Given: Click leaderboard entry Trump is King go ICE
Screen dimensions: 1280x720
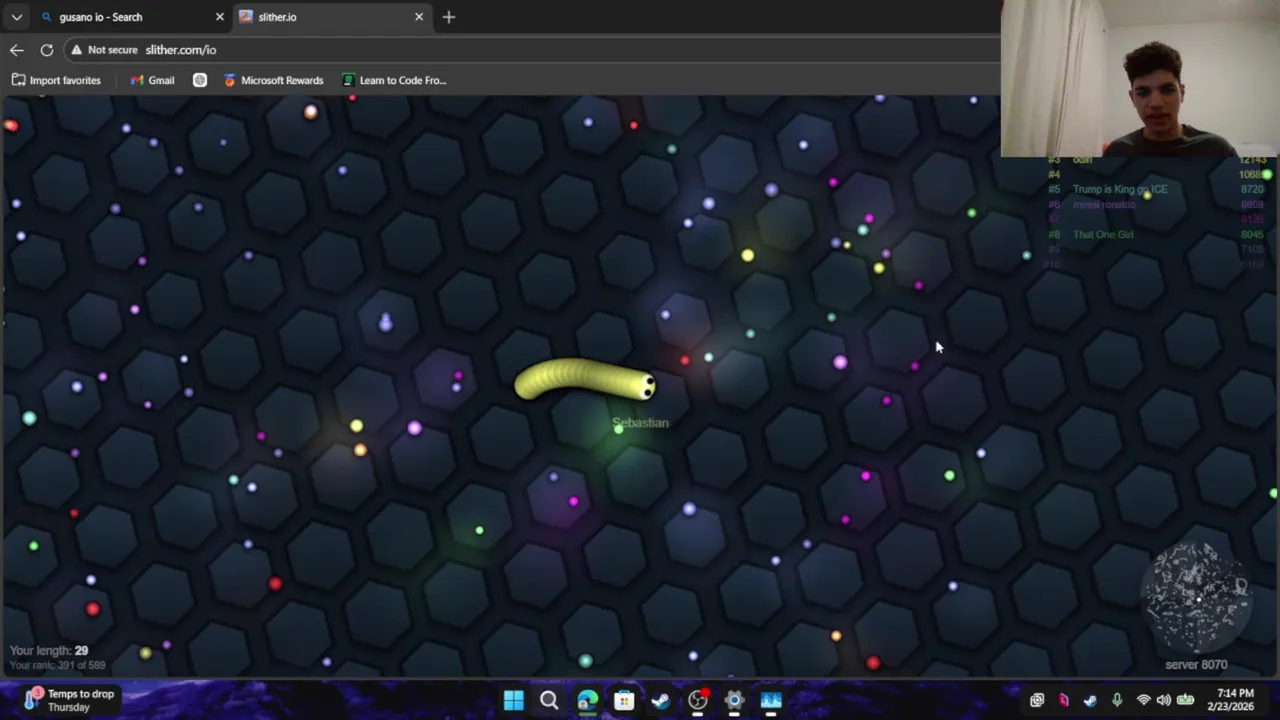Looking at the screenshot, I should coord(1119,189).
